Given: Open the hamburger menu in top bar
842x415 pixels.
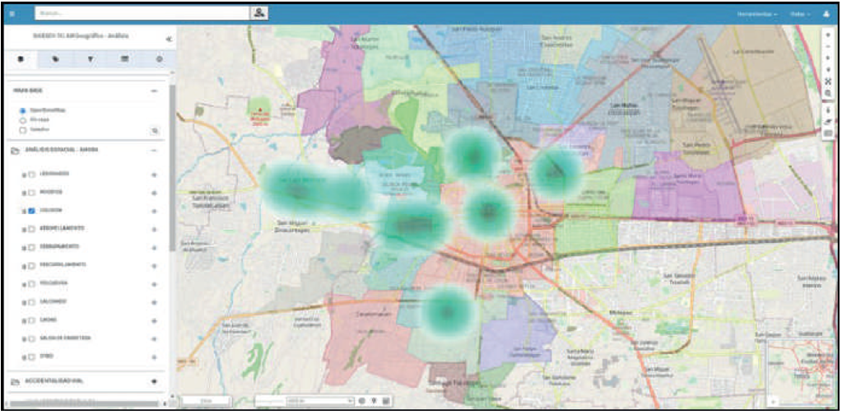Looking at the screenshot, I should (x=12, y=14).
